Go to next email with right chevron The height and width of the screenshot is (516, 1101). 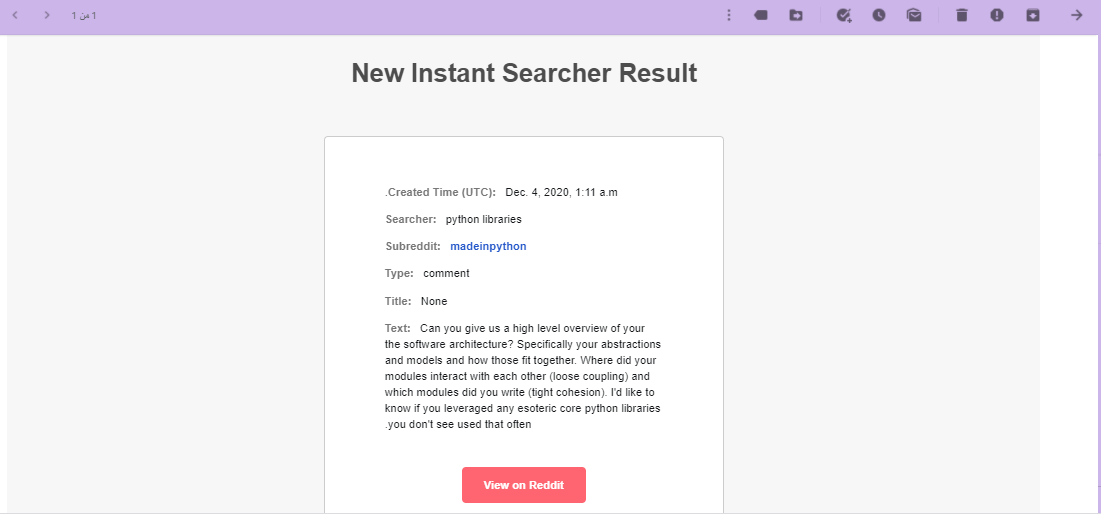pos(46,15)
